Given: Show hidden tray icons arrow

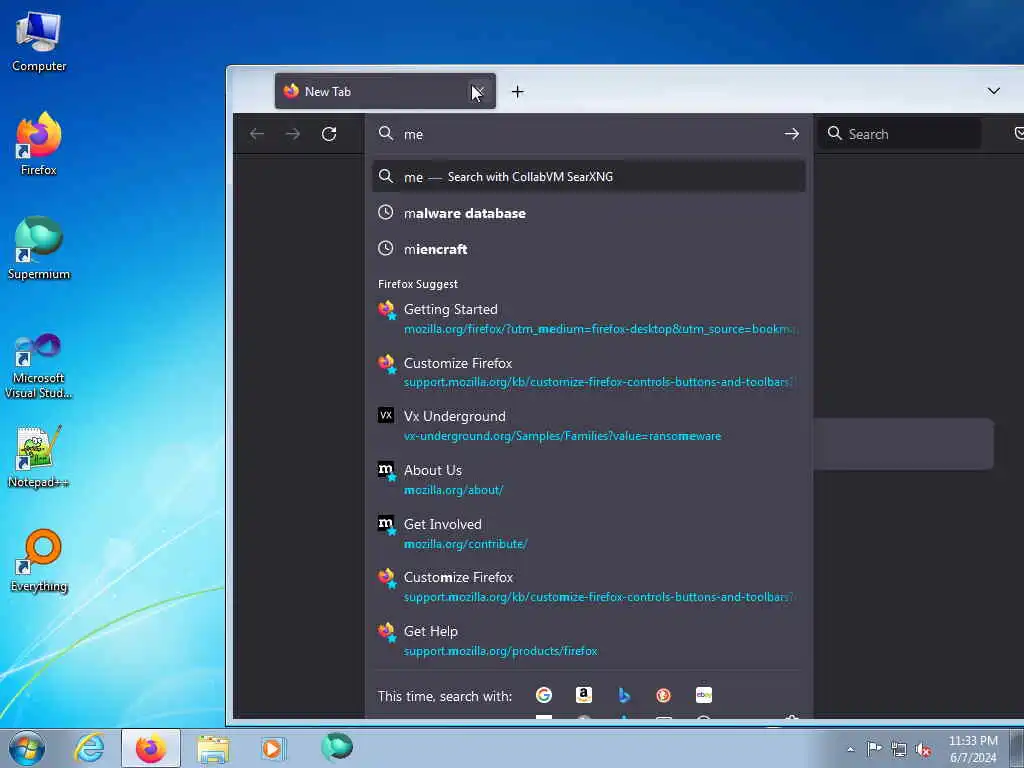Looking at the screenshot, I should [850, 749].
